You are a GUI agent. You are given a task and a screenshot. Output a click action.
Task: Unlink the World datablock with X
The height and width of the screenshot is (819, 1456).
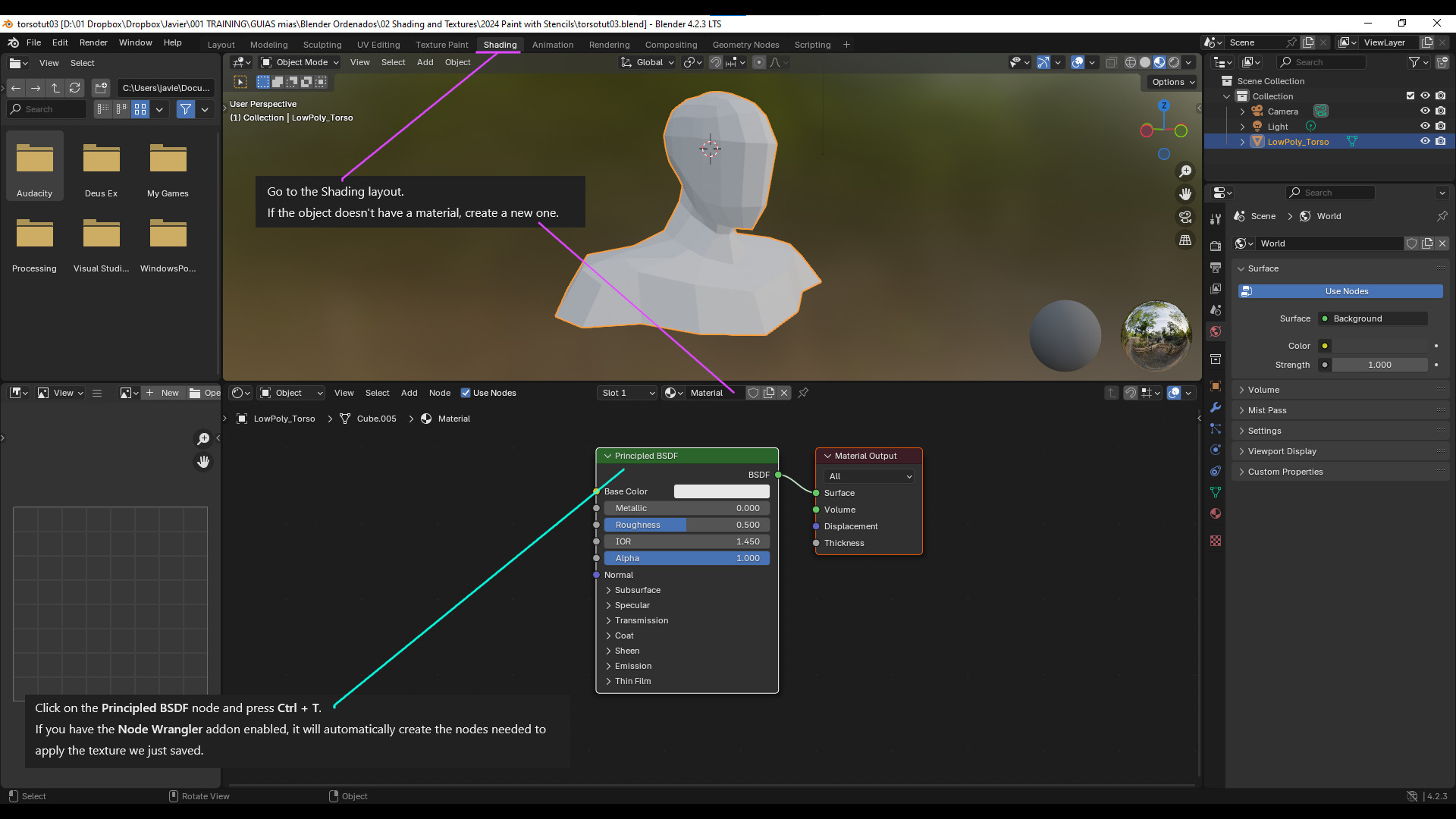[x=1442, y=243]
